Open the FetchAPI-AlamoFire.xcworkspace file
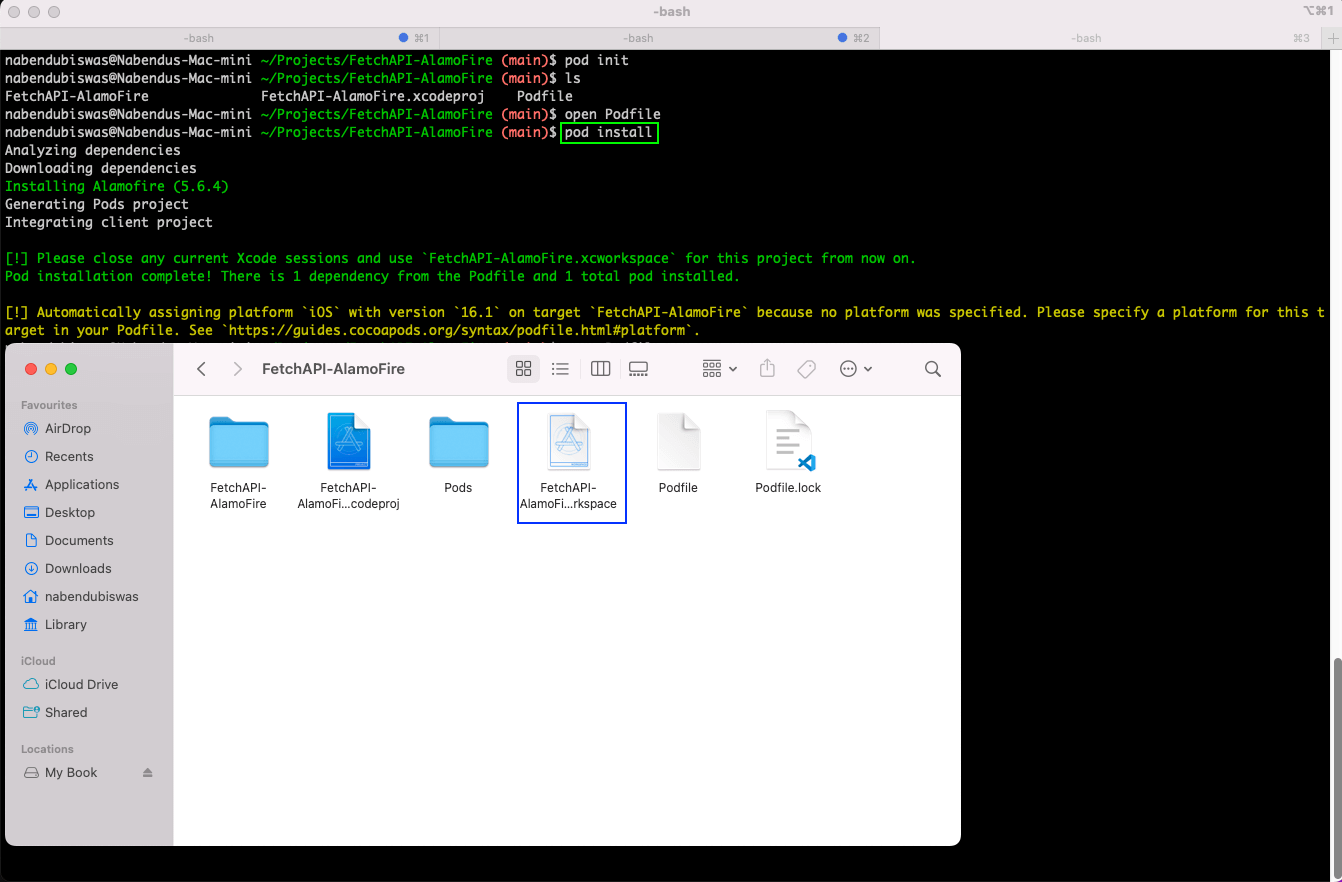The image size is (1342, 882). point(570,442)
